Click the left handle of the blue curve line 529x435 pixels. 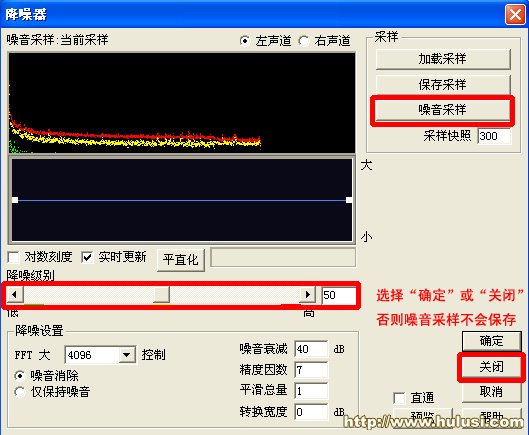(15, 200)
